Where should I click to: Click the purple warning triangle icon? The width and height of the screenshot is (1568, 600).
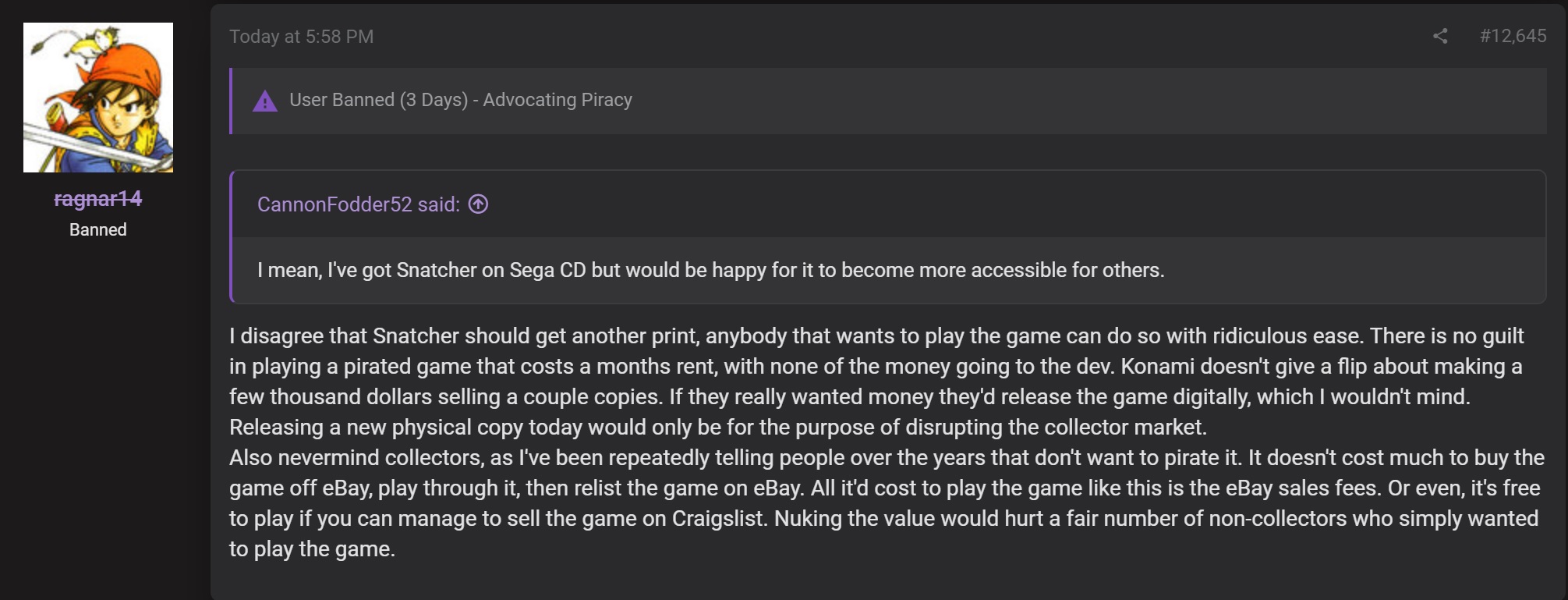click(x=265, y=101)
